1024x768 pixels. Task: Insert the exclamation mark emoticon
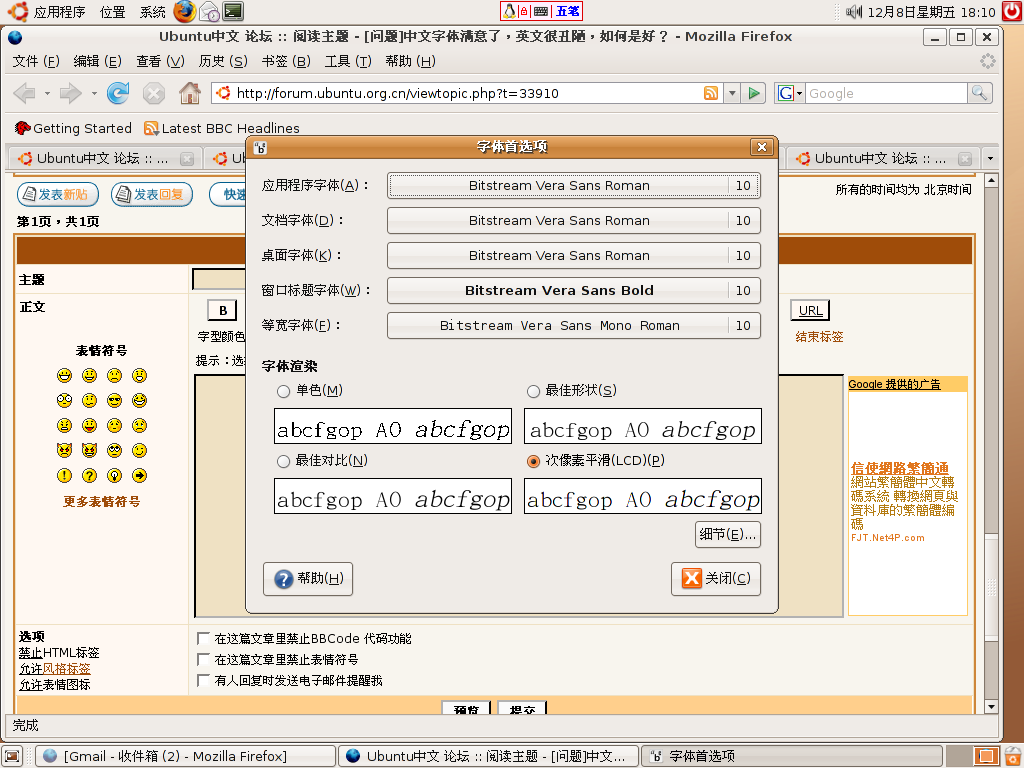[x=64, y=475]
